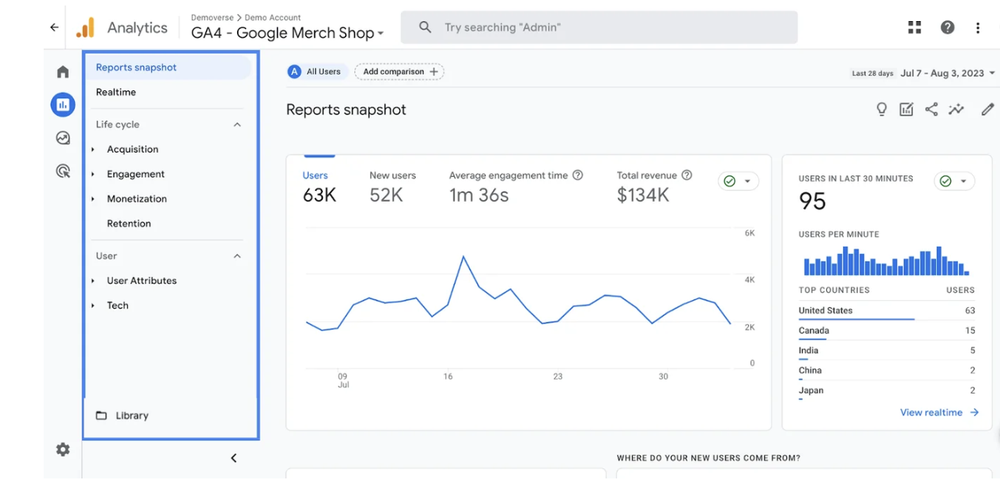Go to Home in left rail
Screen dimensions: 1000x480
point(62,72)
